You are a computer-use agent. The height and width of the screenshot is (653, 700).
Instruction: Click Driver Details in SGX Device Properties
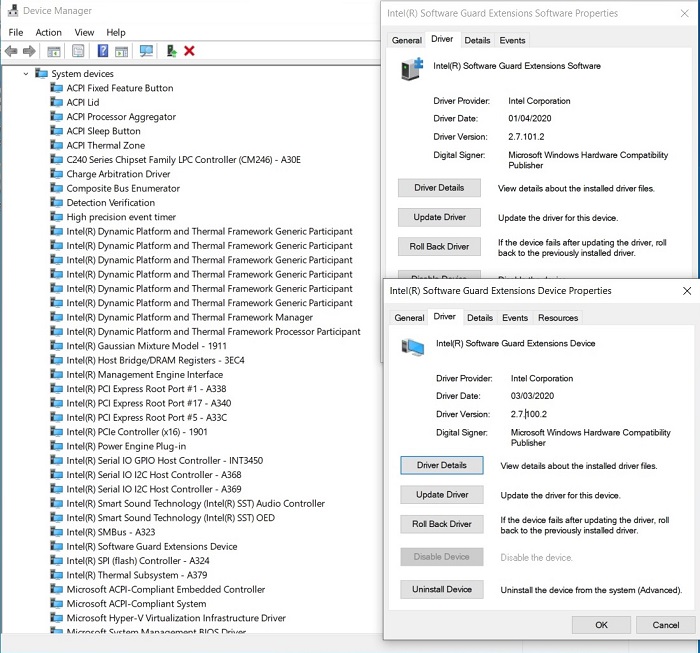442,465
